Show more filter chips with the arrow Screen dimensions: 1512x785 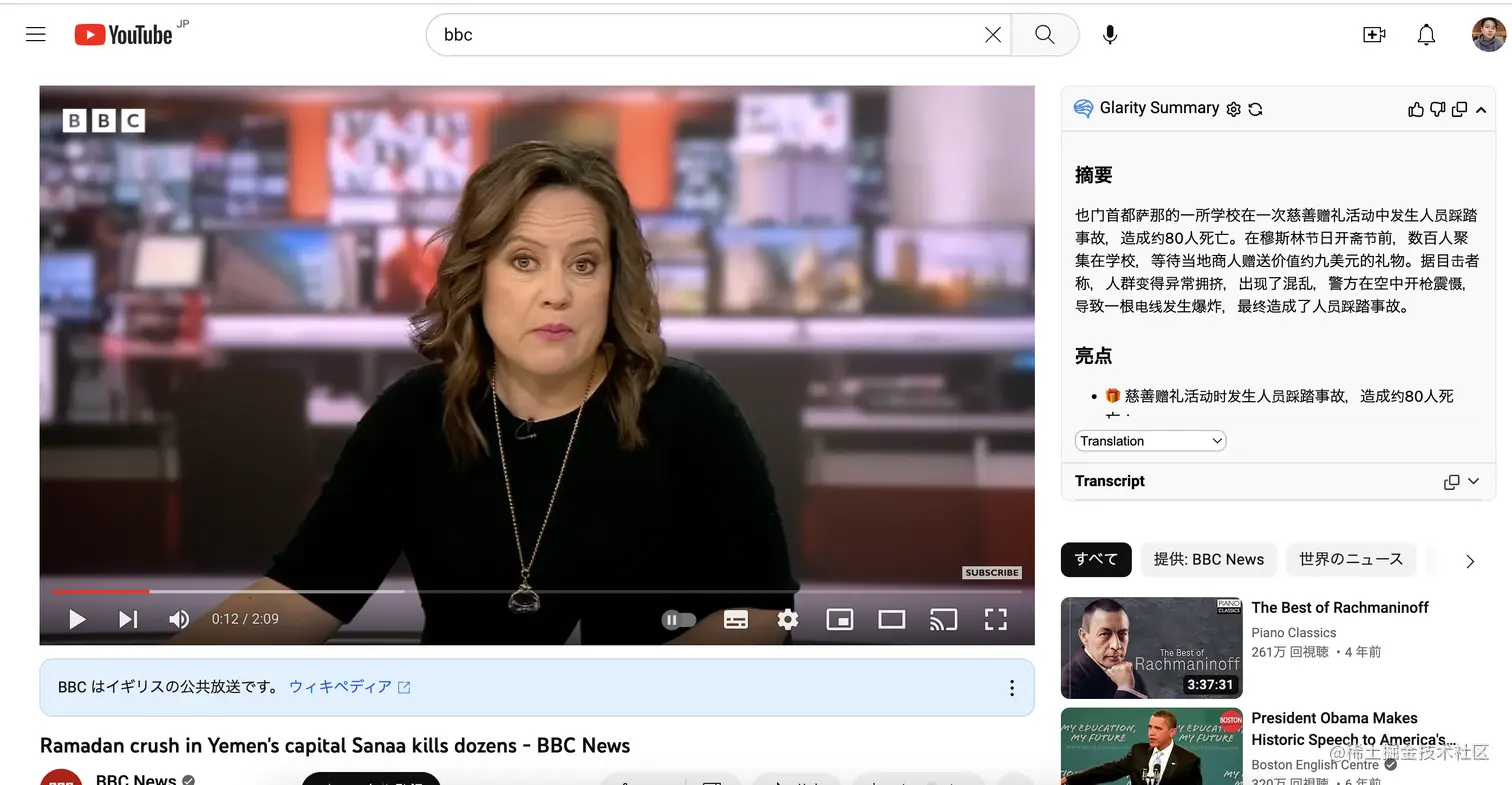(x=1470, y=561)
